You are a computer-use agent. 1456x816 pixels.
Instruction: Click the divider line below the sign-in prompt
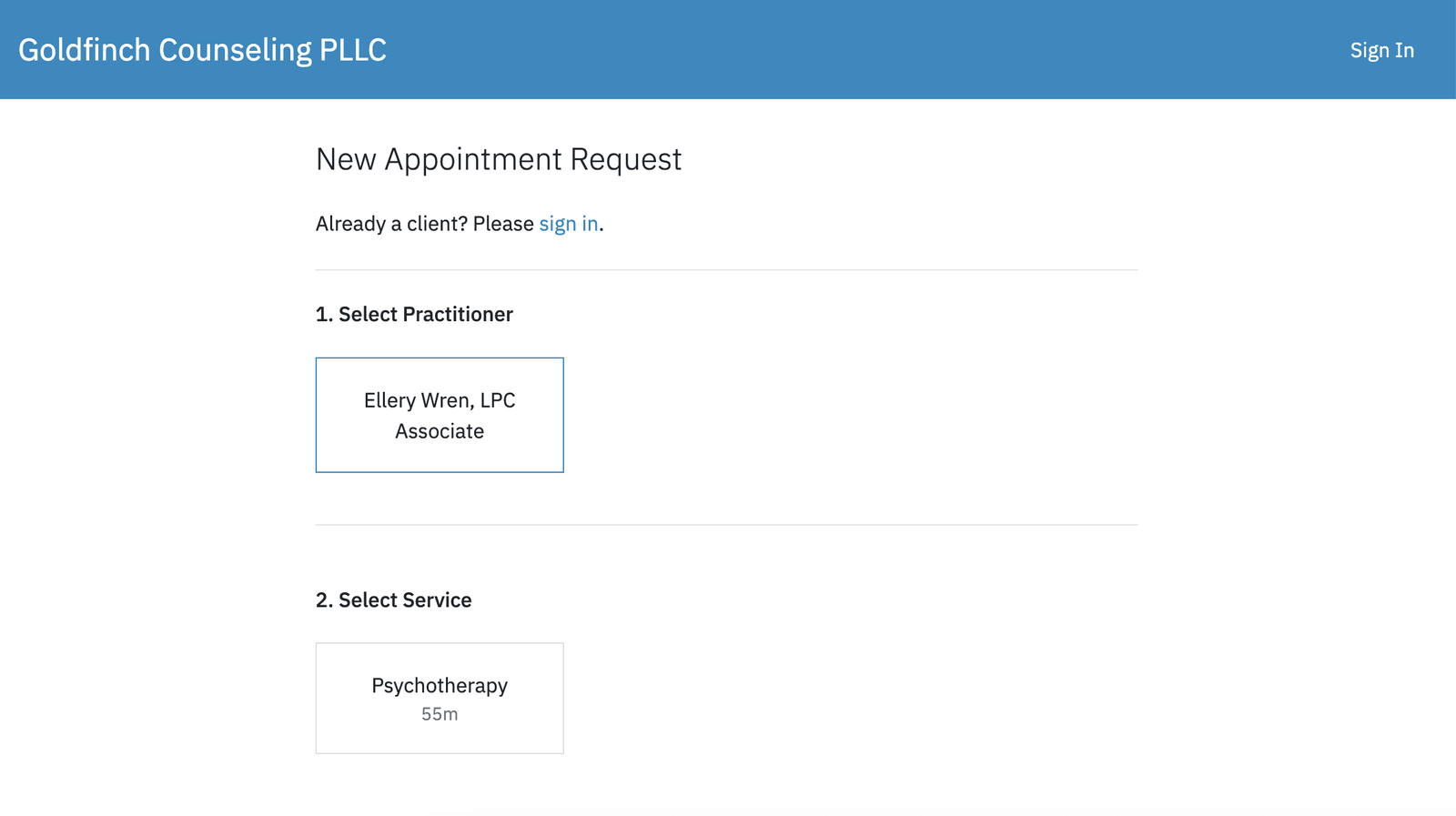(726, 270)
